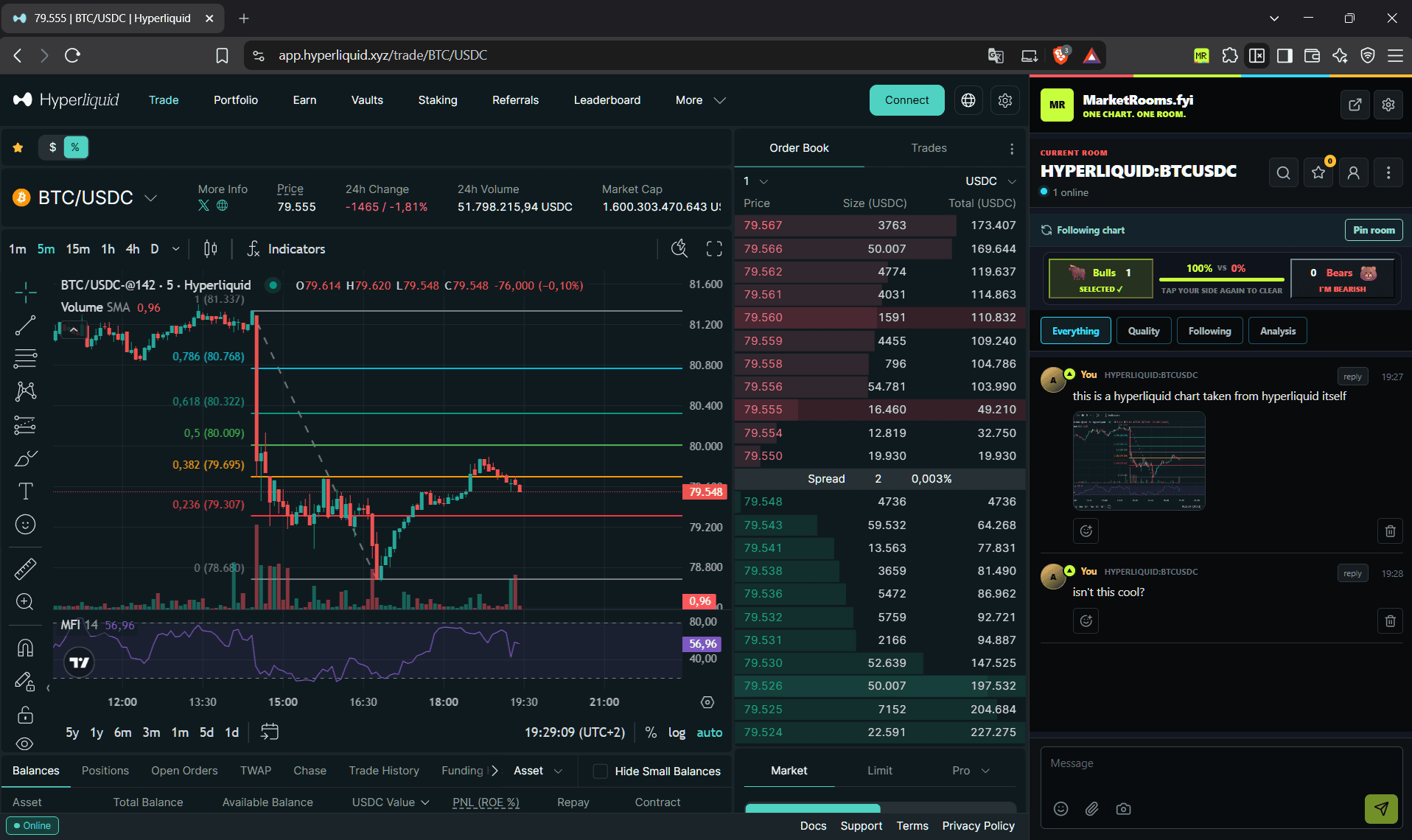
Task: Open the Positions tab
Action: pyautogui.click(x=105, y=771)
